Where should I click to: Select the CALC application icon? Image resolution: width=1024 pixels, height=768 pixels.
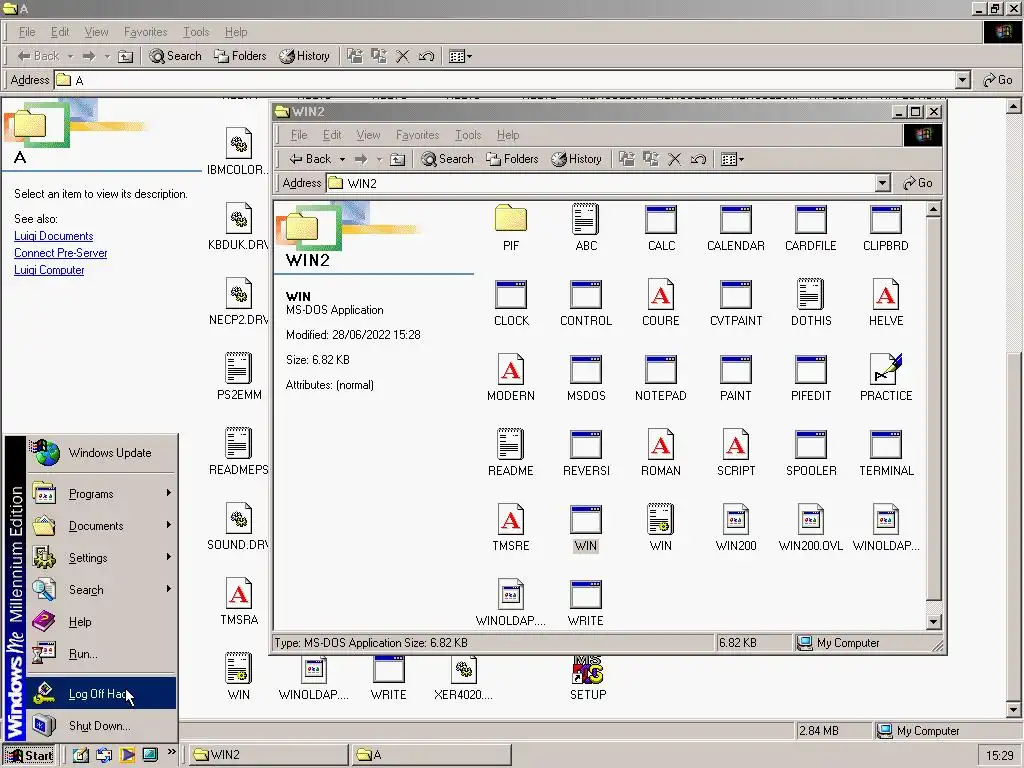661,219
